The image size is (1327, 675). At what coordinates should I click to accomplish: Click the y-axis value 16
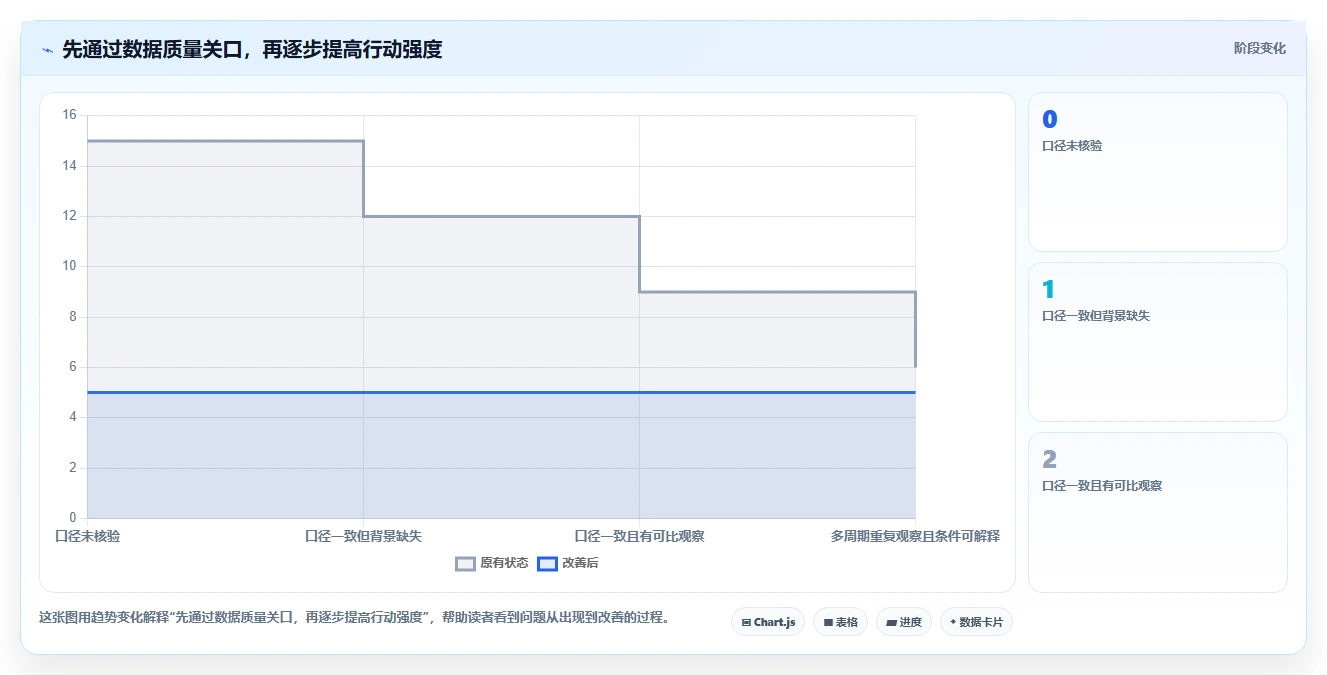click(x=69, y=115)
